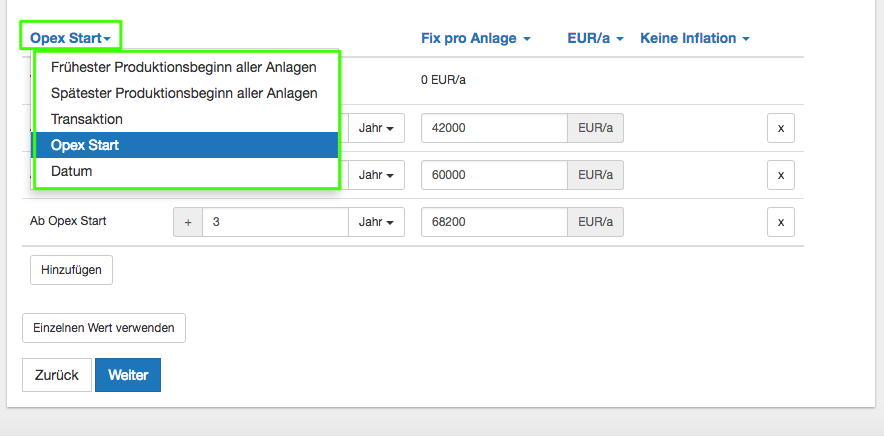Delete the 60000 EUR/a row
This screenshot has height=436, width=884.
tap(781, 175)
